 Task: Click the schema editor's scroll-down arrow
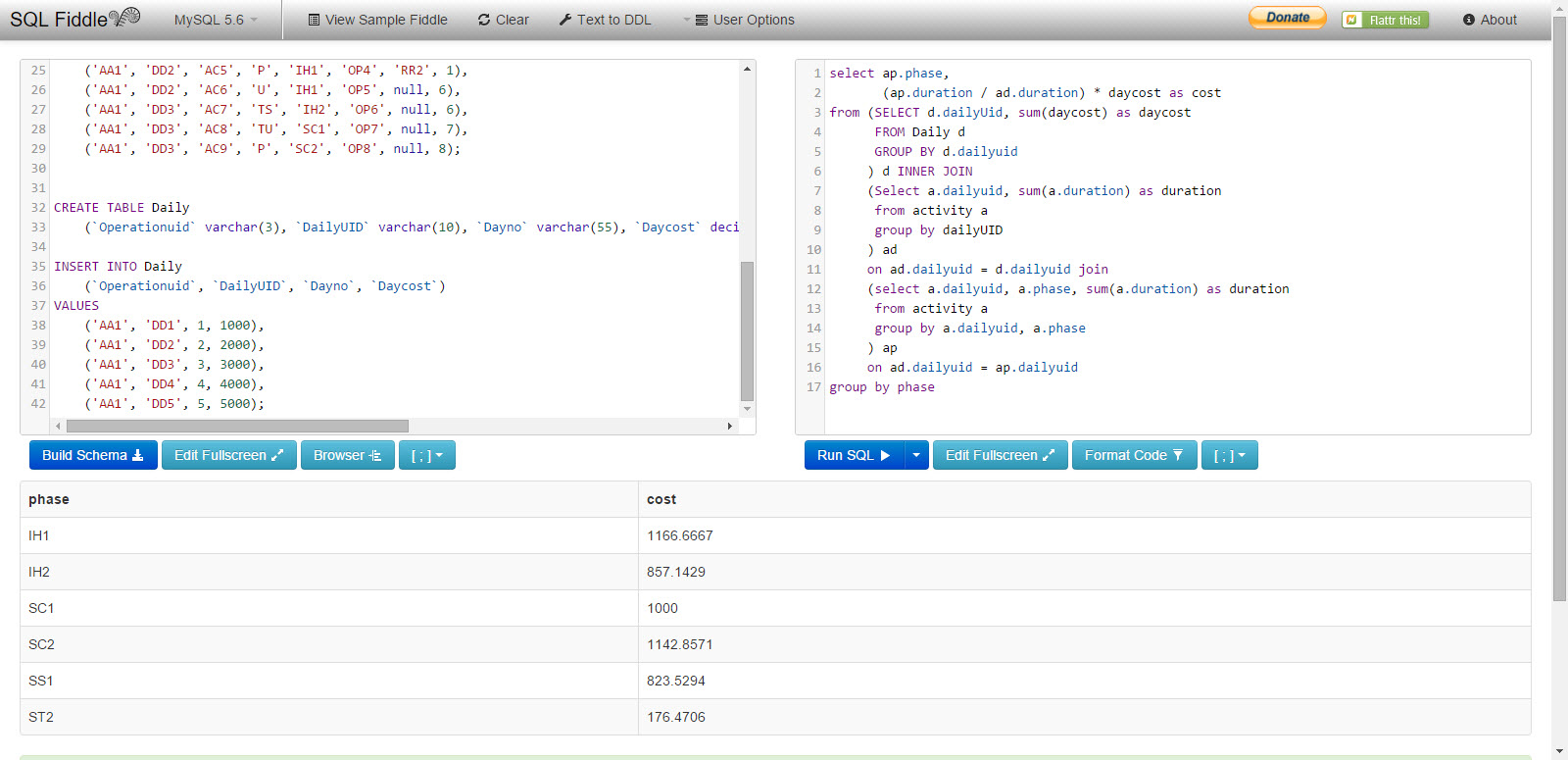(747, 409)
